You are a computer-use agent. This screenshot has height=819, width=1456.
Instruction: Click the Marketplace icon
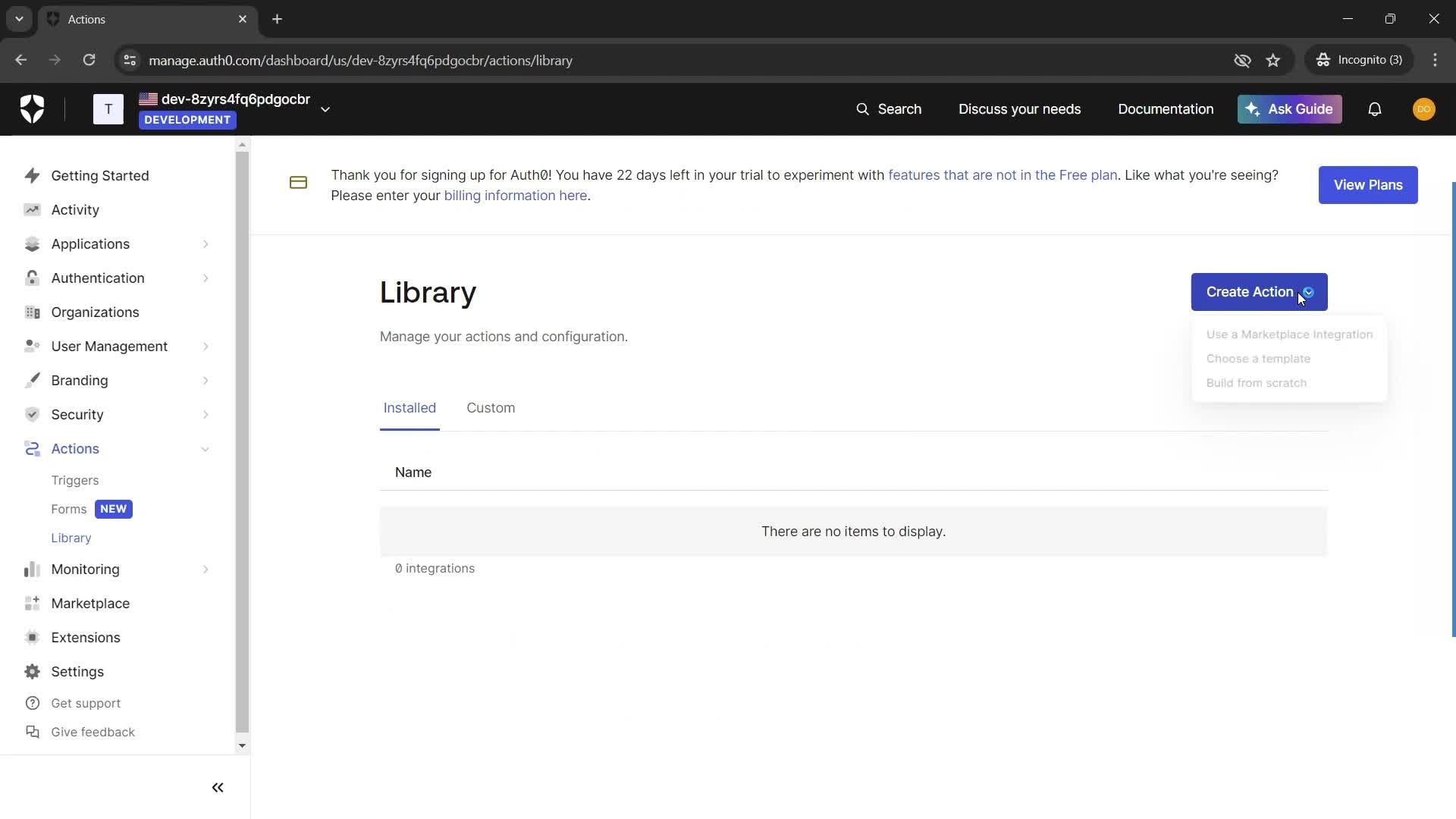pyautogui.click(x=32, y=604)
